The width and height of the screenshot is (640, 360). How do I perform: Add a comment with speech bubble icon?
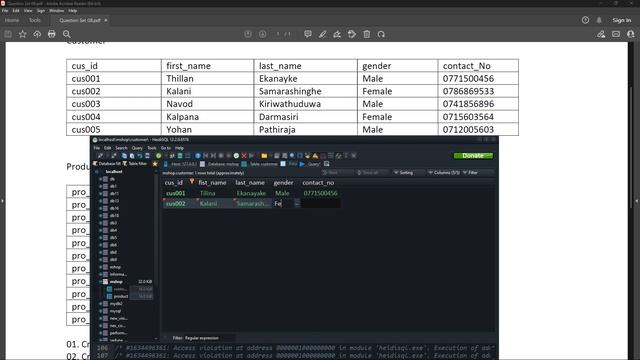point(308,34)
